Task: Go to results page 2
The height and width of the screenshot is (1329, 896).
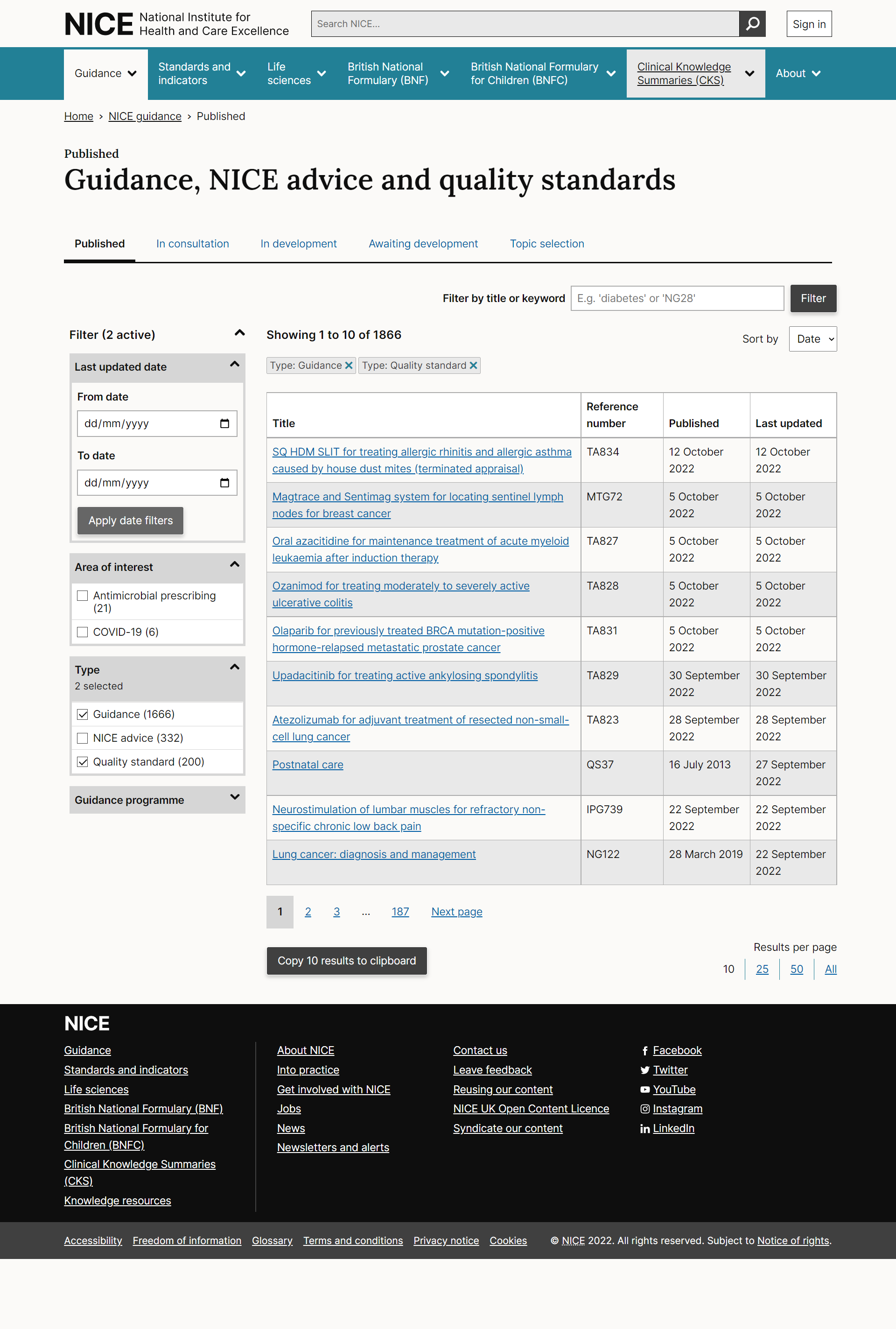Action: click(308, 912)
